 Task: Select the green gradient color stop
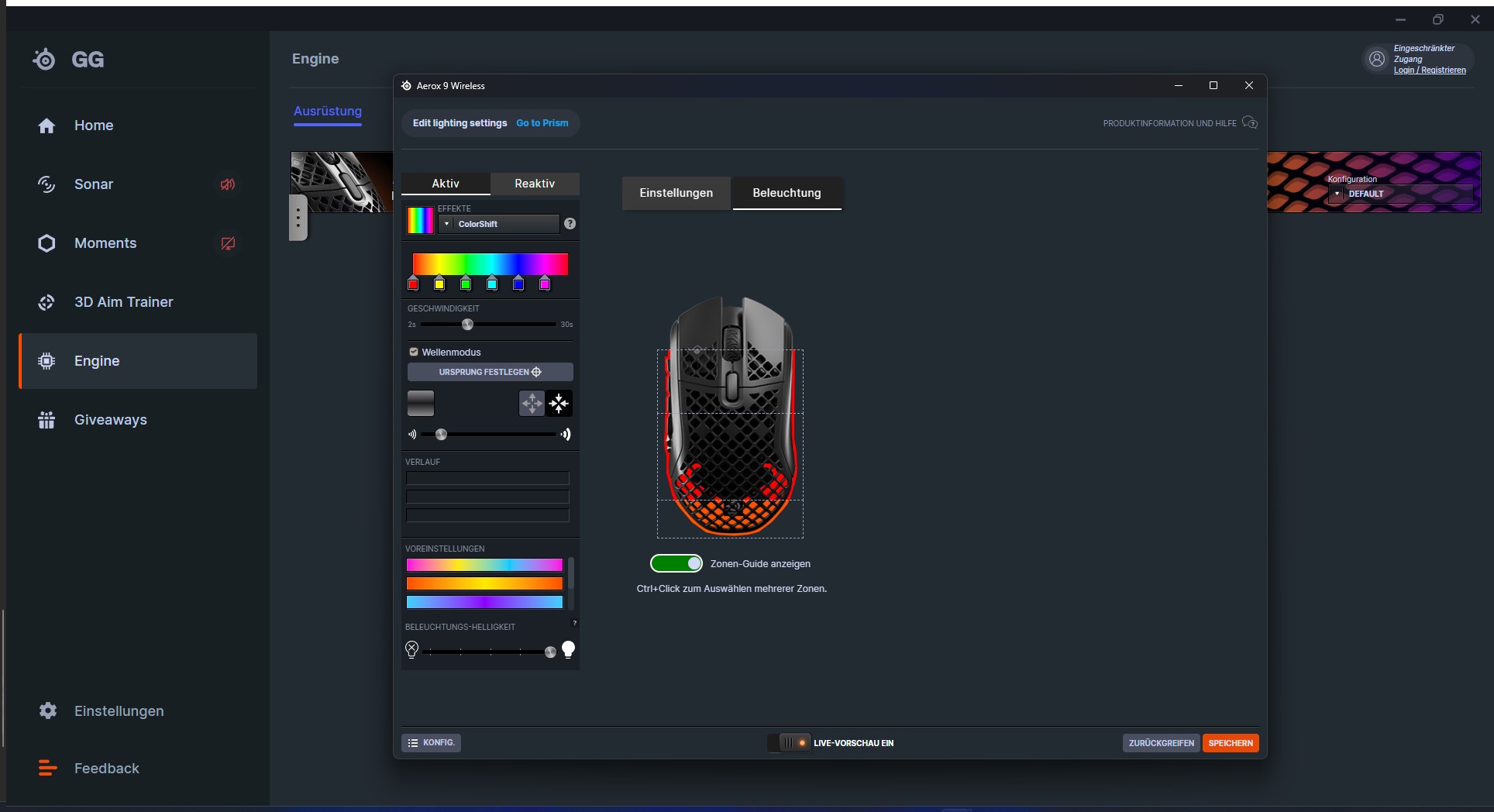pos(466,284)
